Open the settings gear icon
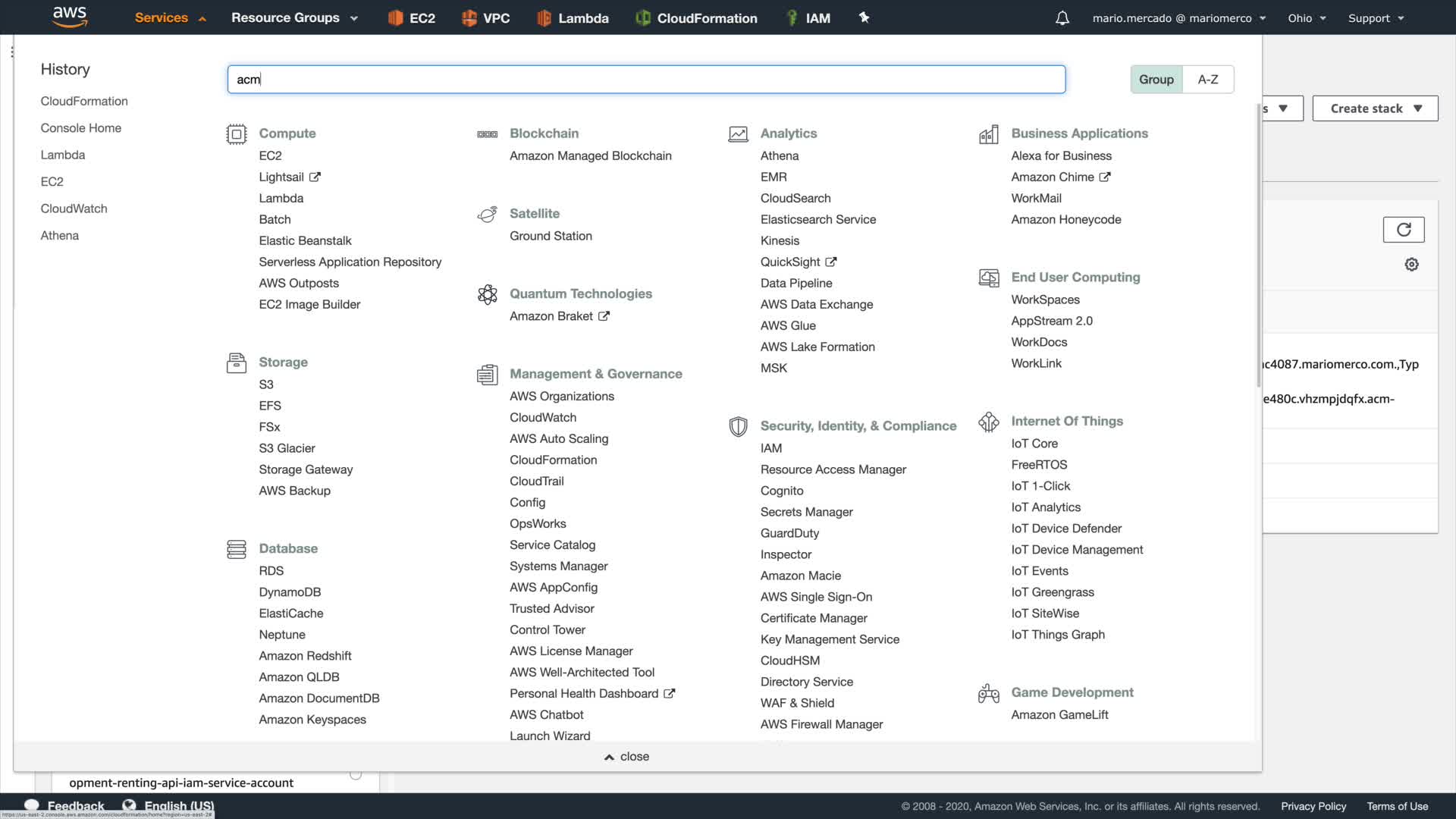 point(1411,265)
